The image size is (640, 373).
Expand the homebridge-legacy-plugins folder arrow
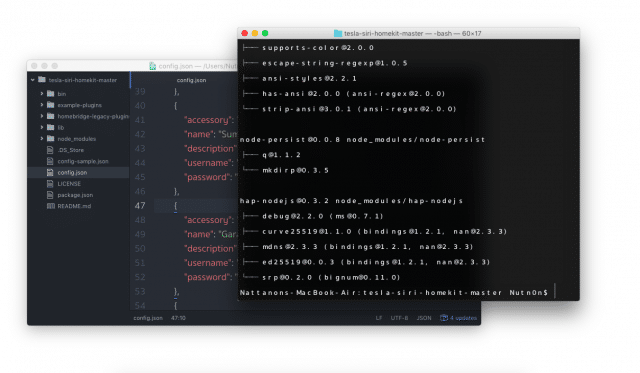pos(42,116)
